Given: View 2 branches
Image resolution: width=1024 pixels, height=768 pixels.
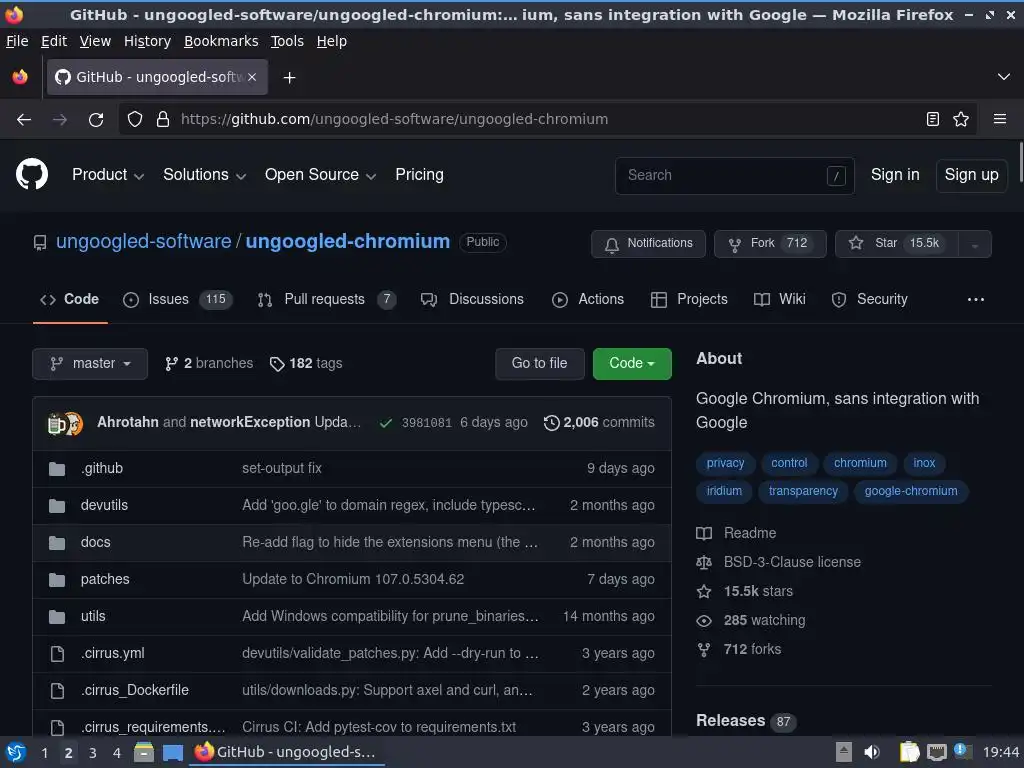Looking at the screenshot, I should point(209,363).
